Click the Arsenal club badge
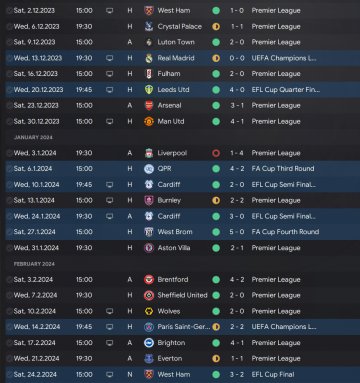This screenshot has height=383, width=360. click(x=149, y=106)
